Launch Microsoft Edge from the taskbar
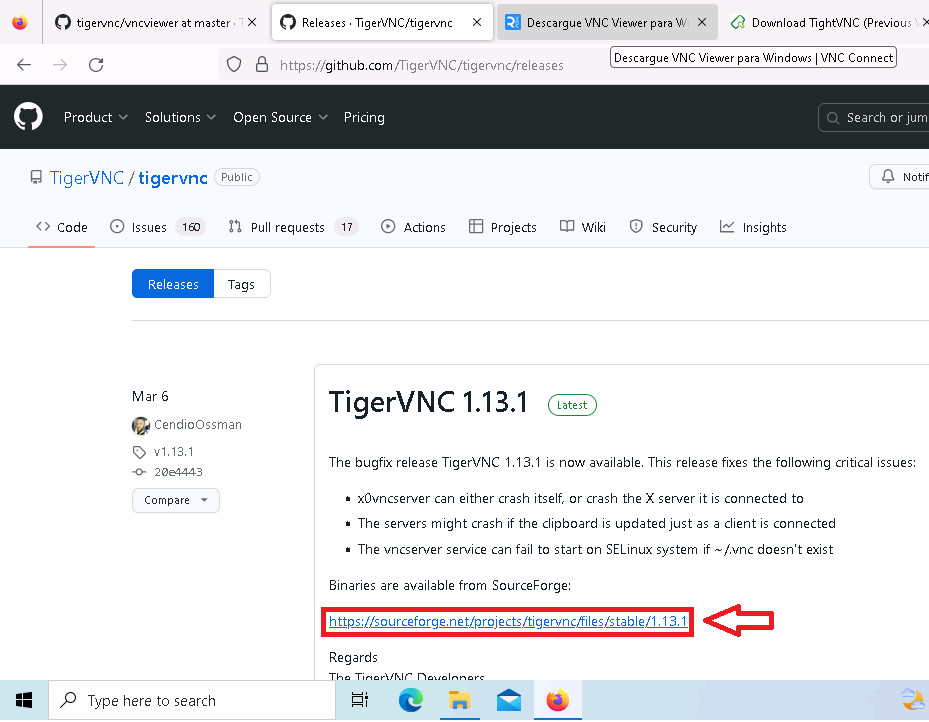This screenshot has width=929, height=722. click(411, 701)
